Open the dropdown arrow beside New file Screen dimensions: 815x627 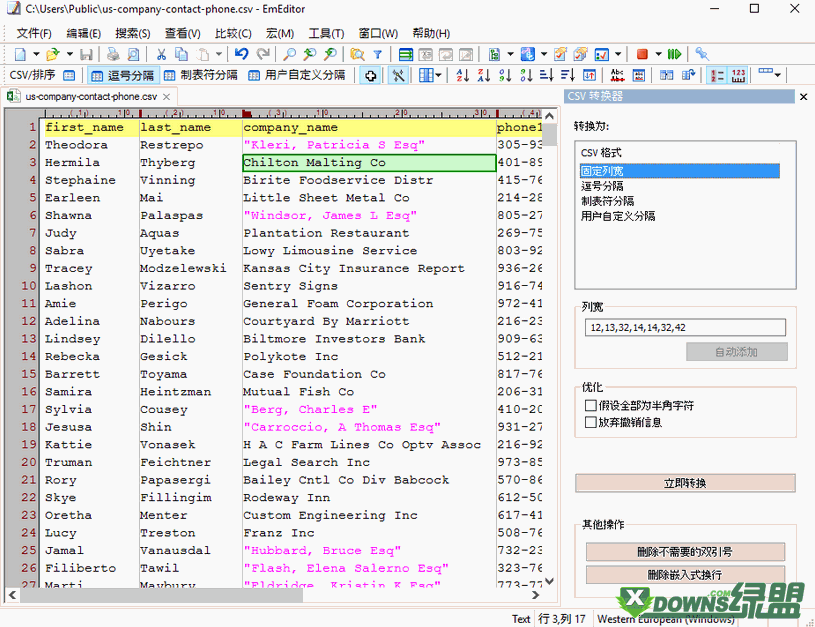[x=36, y=54]
